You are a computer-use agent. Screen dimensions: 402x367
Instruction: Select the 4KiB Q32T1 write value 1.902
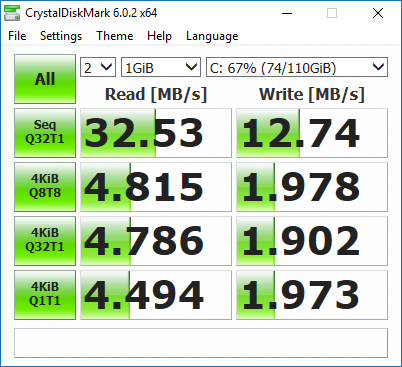(312, 241)
